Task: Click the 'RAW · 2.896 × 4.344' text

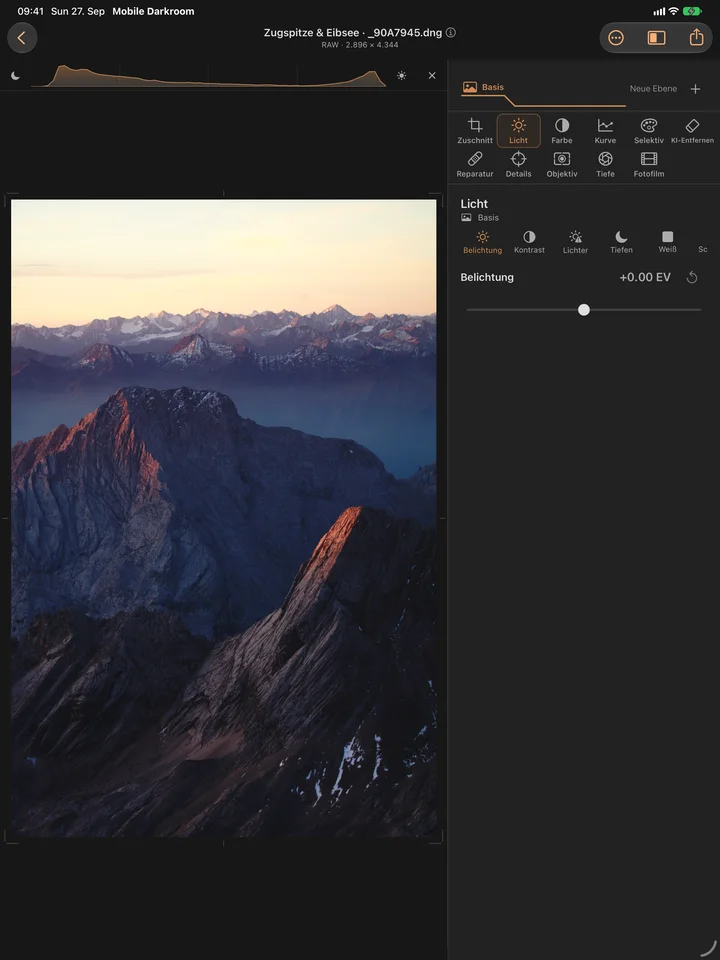Action: (x=360, y=45)
